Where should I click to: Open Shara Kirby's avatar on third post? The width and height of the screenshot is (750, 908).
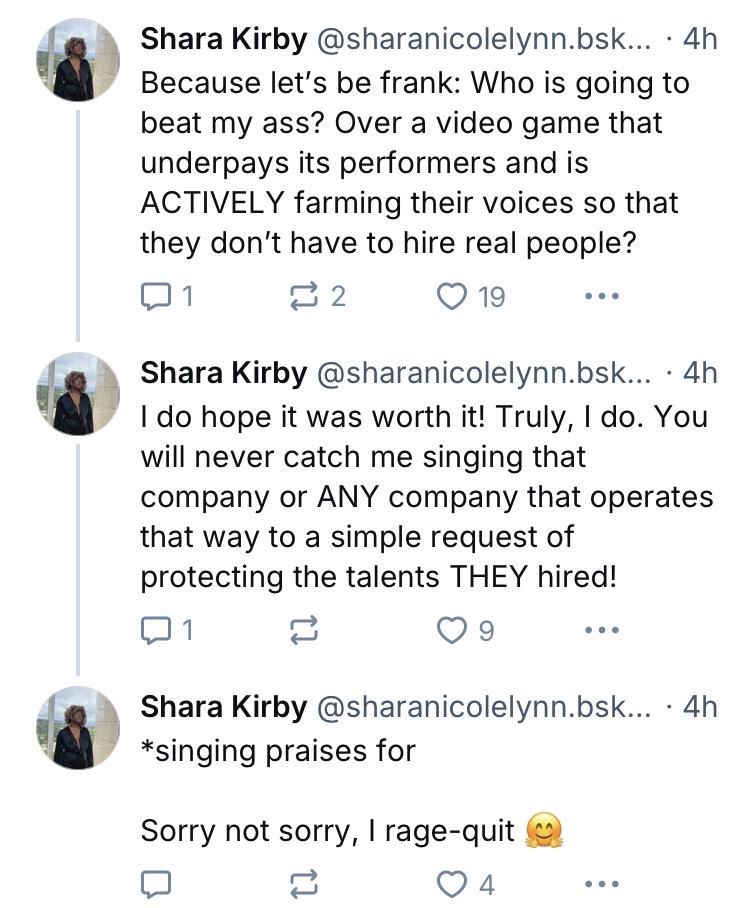(78, 728)
